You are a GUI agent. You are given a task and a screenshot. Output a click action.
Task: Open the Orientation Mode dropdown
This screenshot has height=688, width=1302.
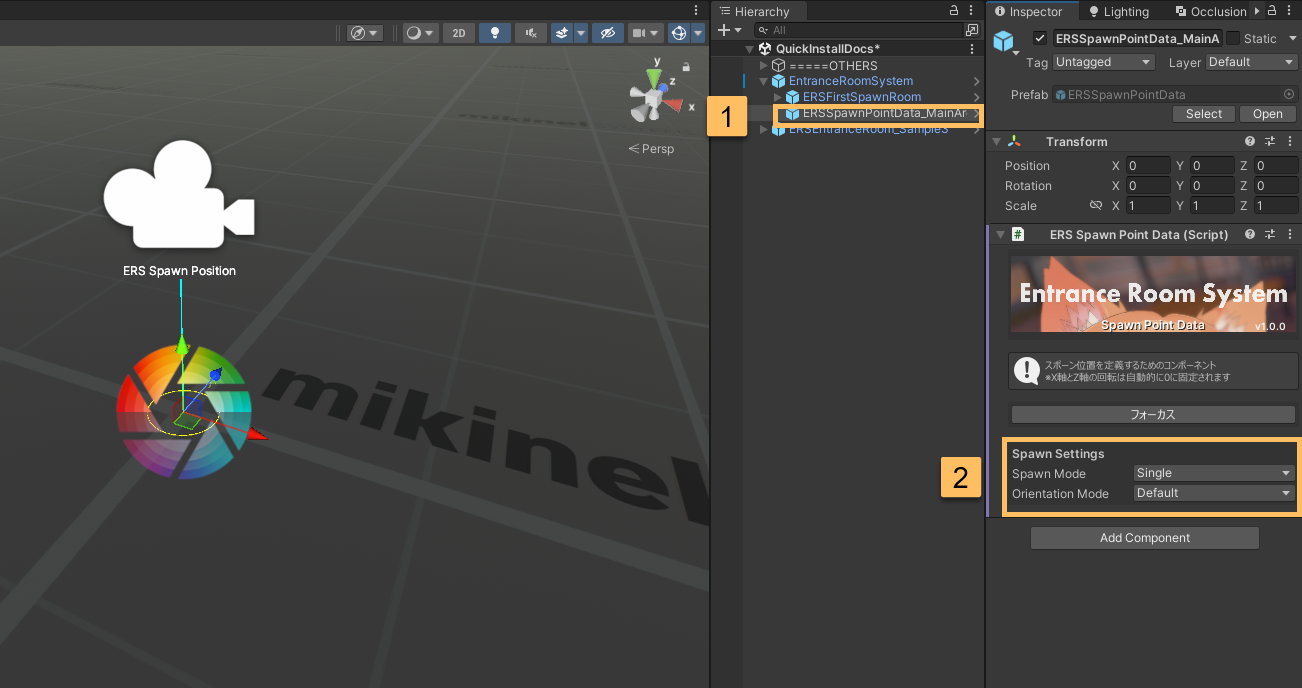pos(1214,493)
